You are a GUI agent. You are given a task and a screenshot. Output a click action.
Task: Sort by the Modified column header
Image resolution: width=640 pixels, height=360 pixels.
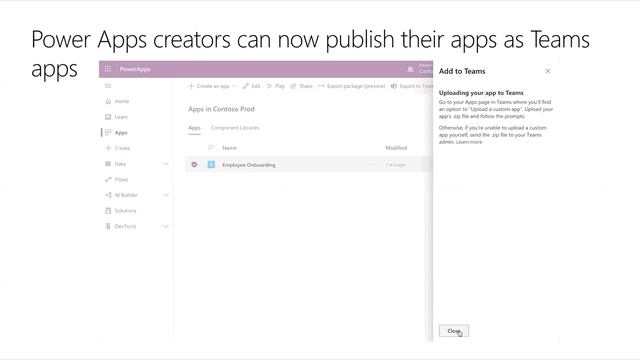(x=396, y=148)
